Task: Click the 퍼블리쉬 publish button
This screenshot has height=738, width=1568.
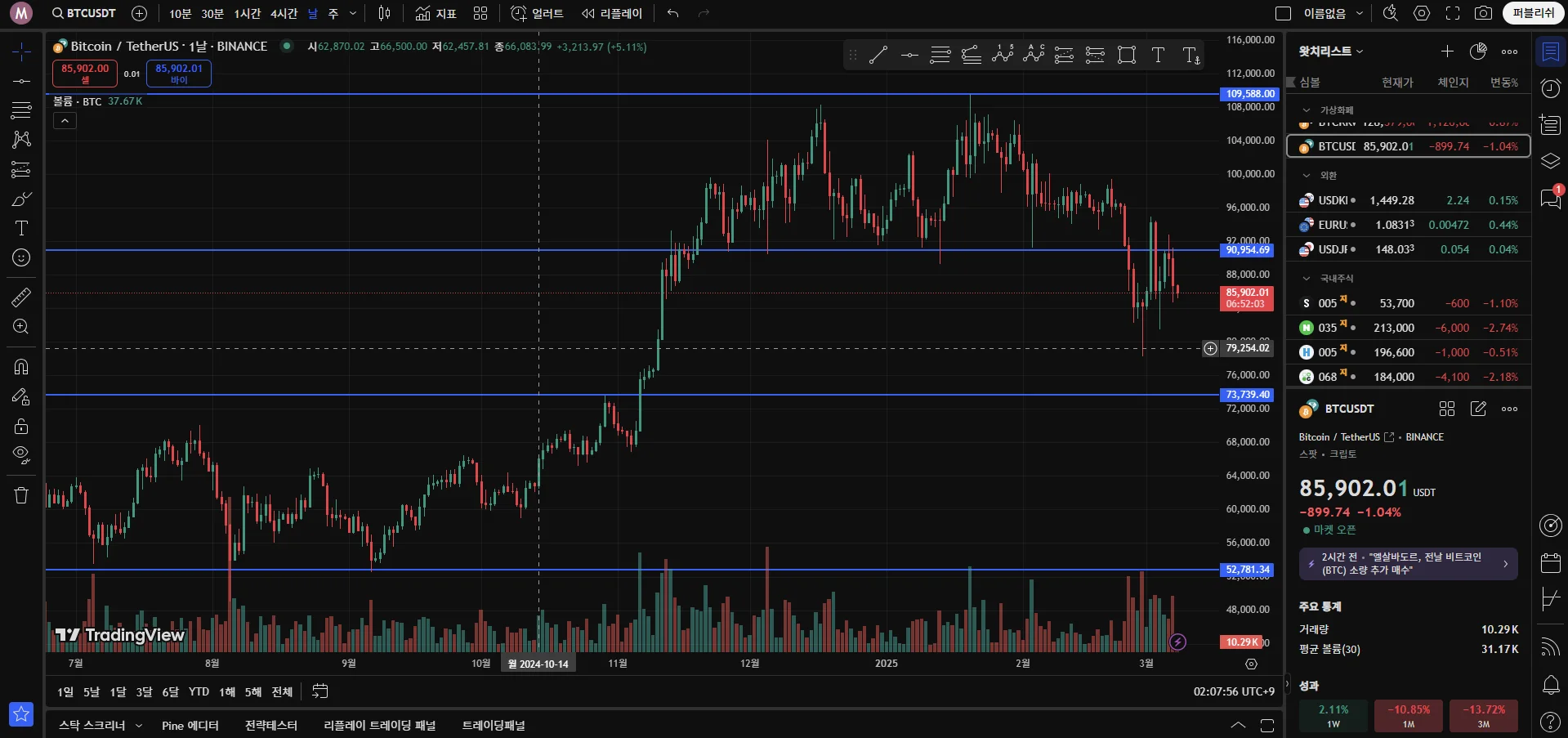Action: coord(1533,13)
